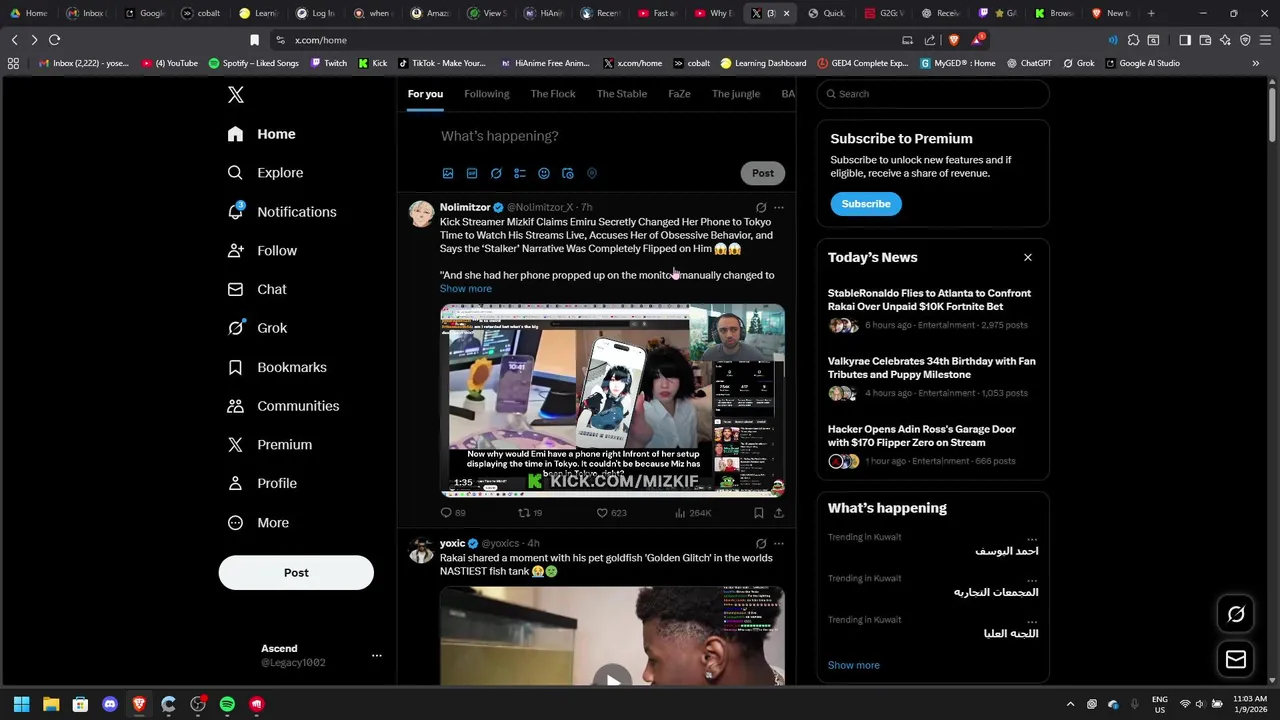Open Bookmarks from the sidebar
Image resolution: width=1280 pixels, height=720 pixels.
(x=277, y=367)
